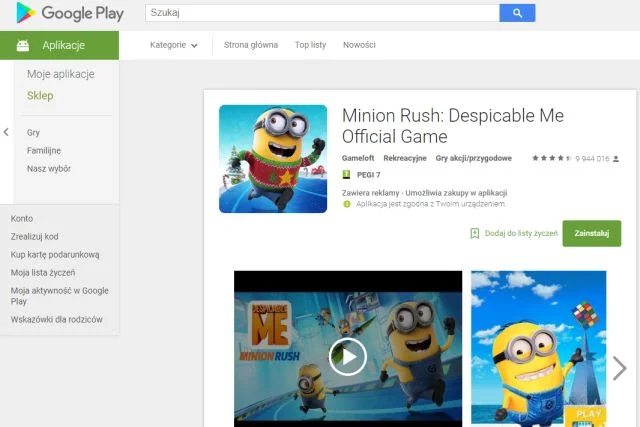640x427 pixels.
Task: Click Aplikacja jest zgodna compatibility text
Action: coord(431,204)
